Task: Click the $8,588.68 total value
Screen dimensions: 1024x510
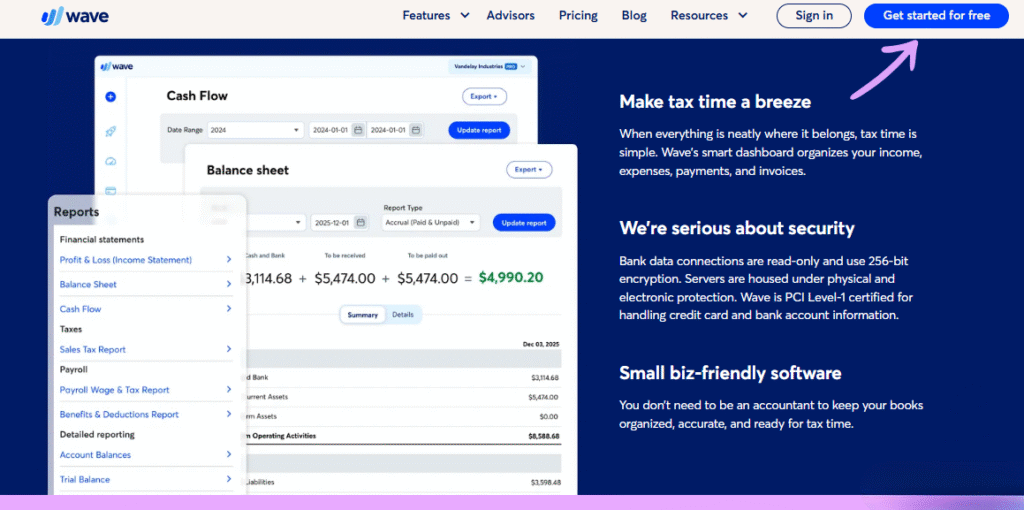Action: tap(543, 436)
